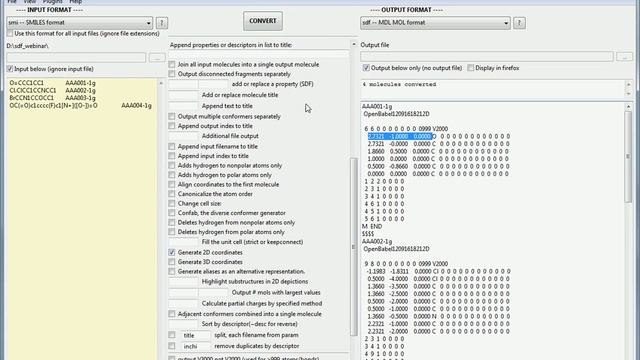
Task: Click scroll-up arrow of the output text area
Action: (628, 107)
